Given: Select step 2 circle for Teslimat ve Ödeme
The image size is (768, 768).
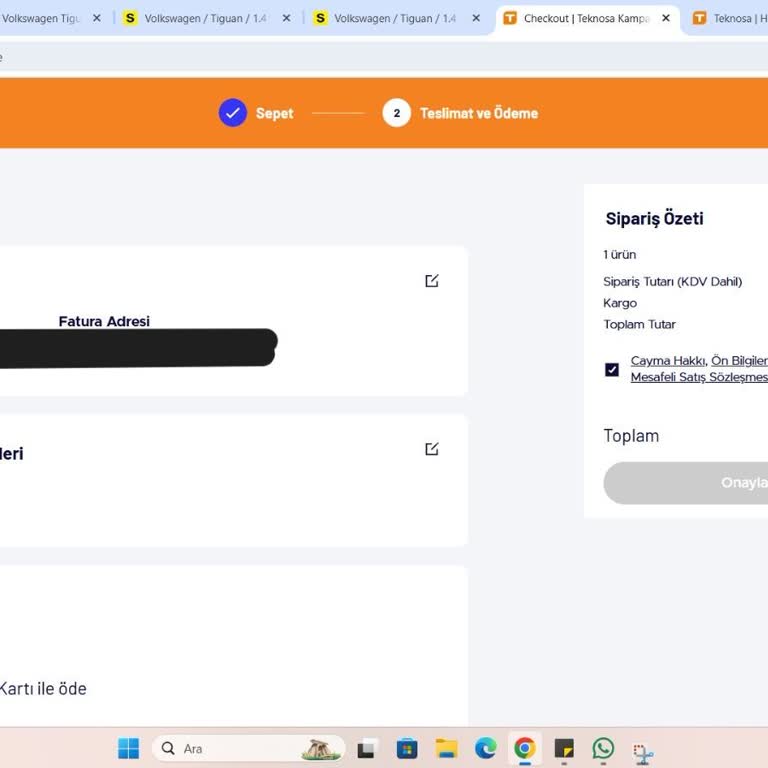Looking at the screenshot, I should point(396,113).
